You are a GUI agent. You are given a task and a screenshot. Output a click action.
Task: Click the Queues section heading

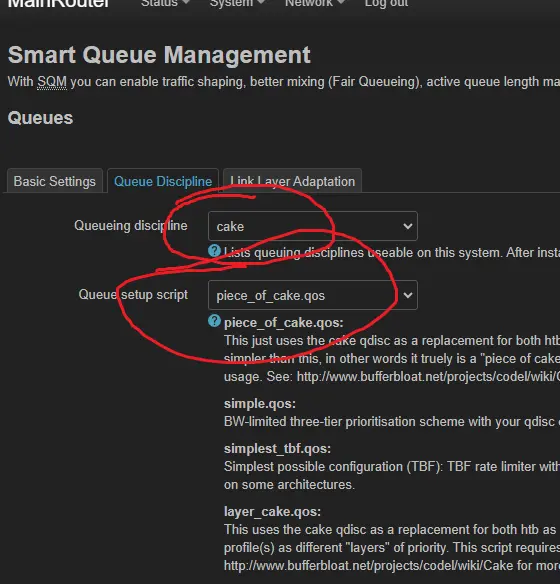40,118
